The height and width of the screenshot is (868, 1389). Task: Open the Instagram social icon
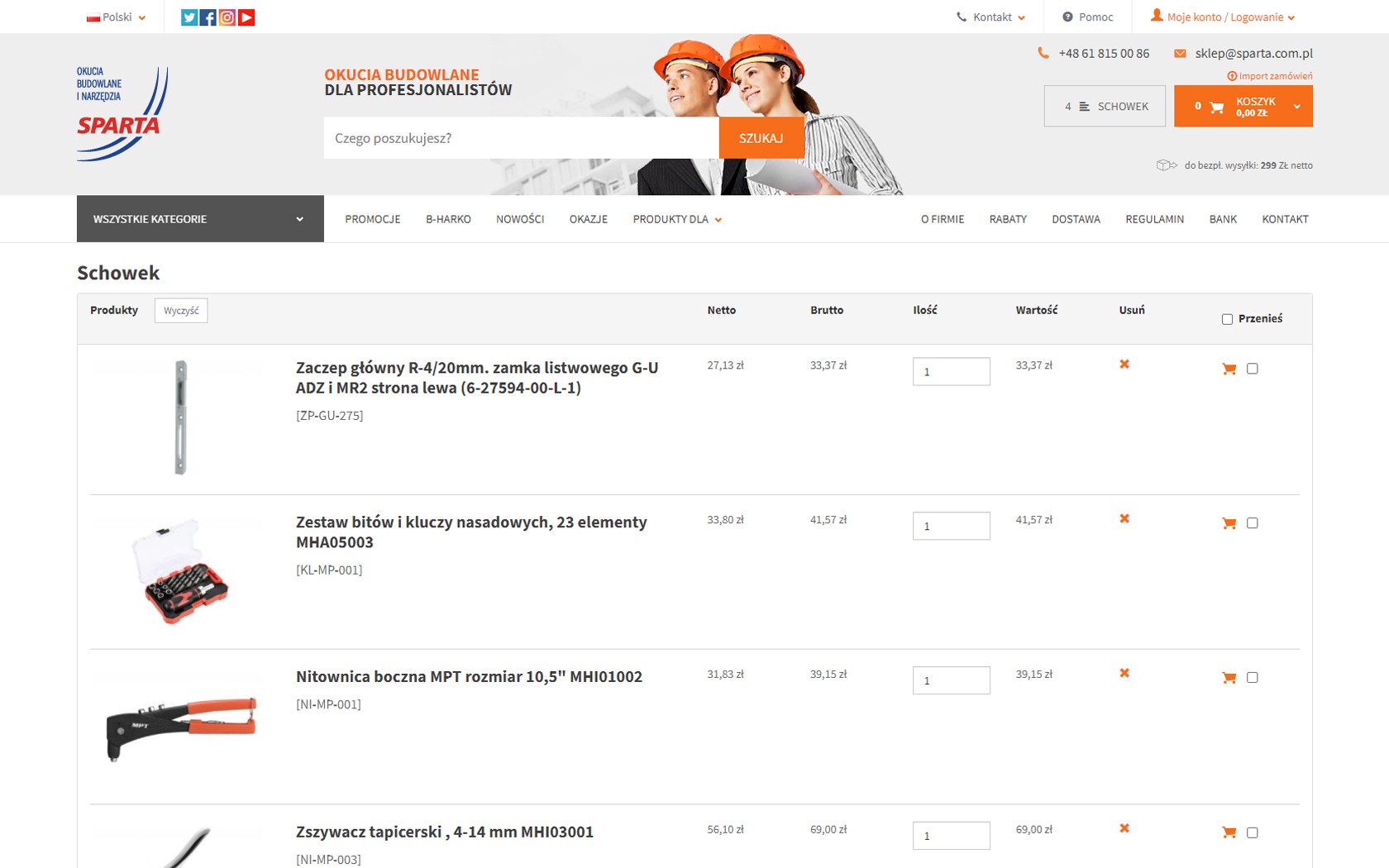click(x=227, y=17)
